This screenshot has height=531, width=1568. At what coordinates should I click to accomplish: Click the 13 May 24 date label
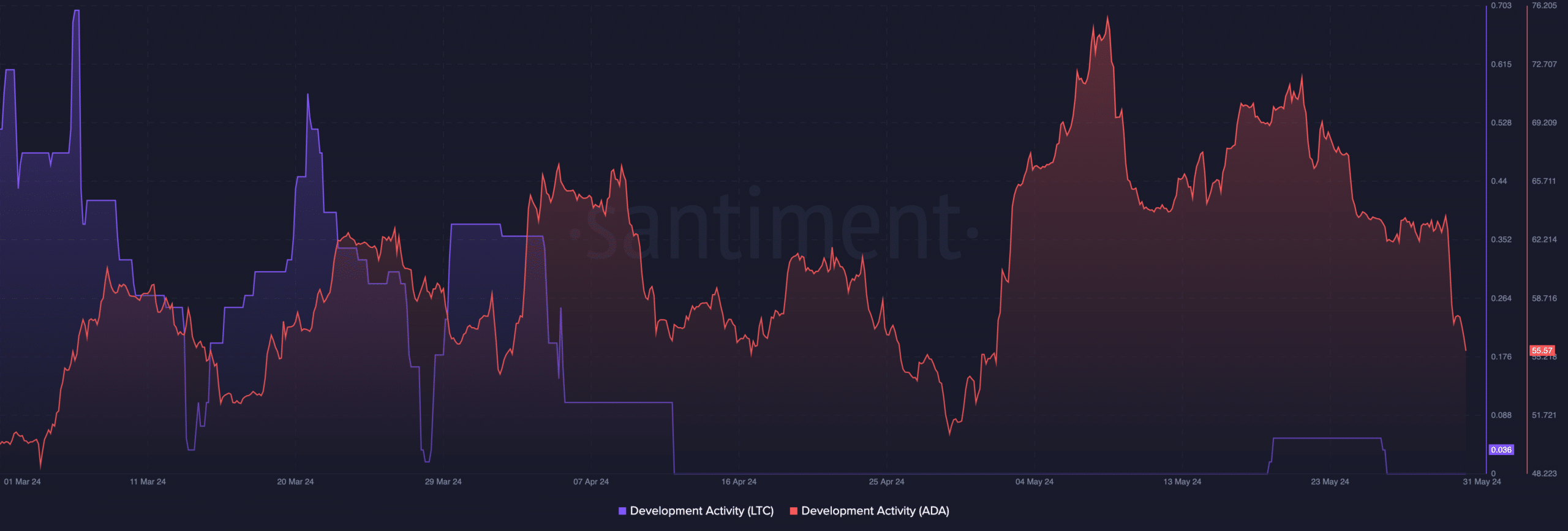(1182, 482)
